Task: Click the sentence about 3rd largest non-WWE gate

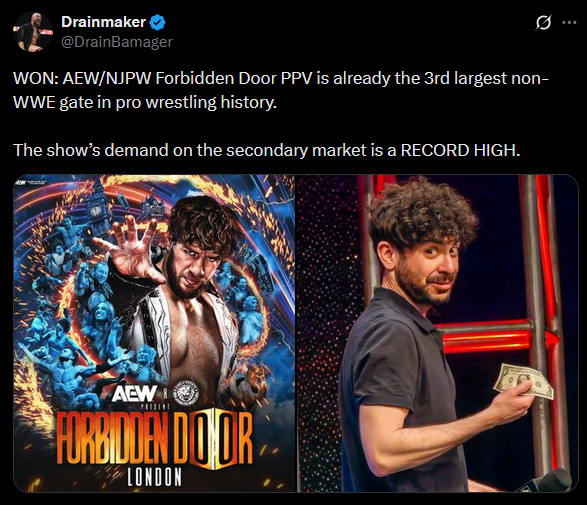Action: (282, 90)
